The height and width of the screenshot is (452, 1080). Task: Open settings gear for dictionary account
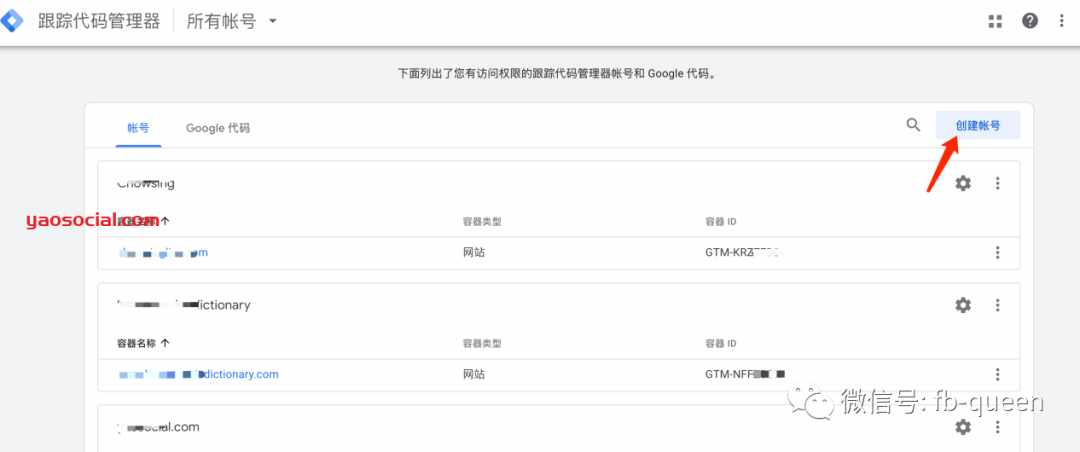coord(963,305)
